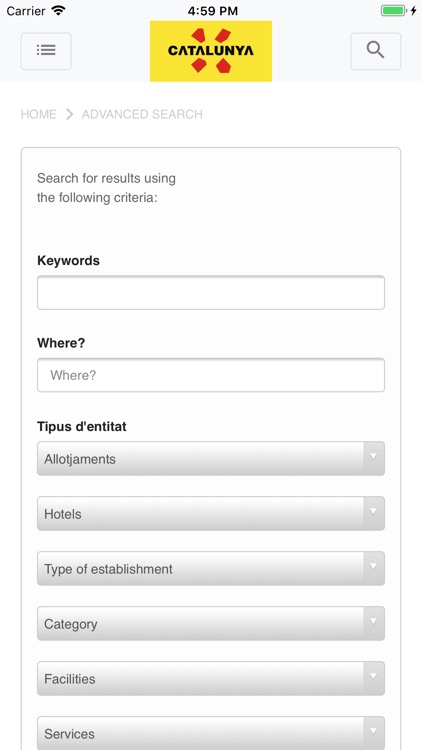Tap the Catalunya logo
The height and width of the screenshot is (750, 422).
pos(211,51)
